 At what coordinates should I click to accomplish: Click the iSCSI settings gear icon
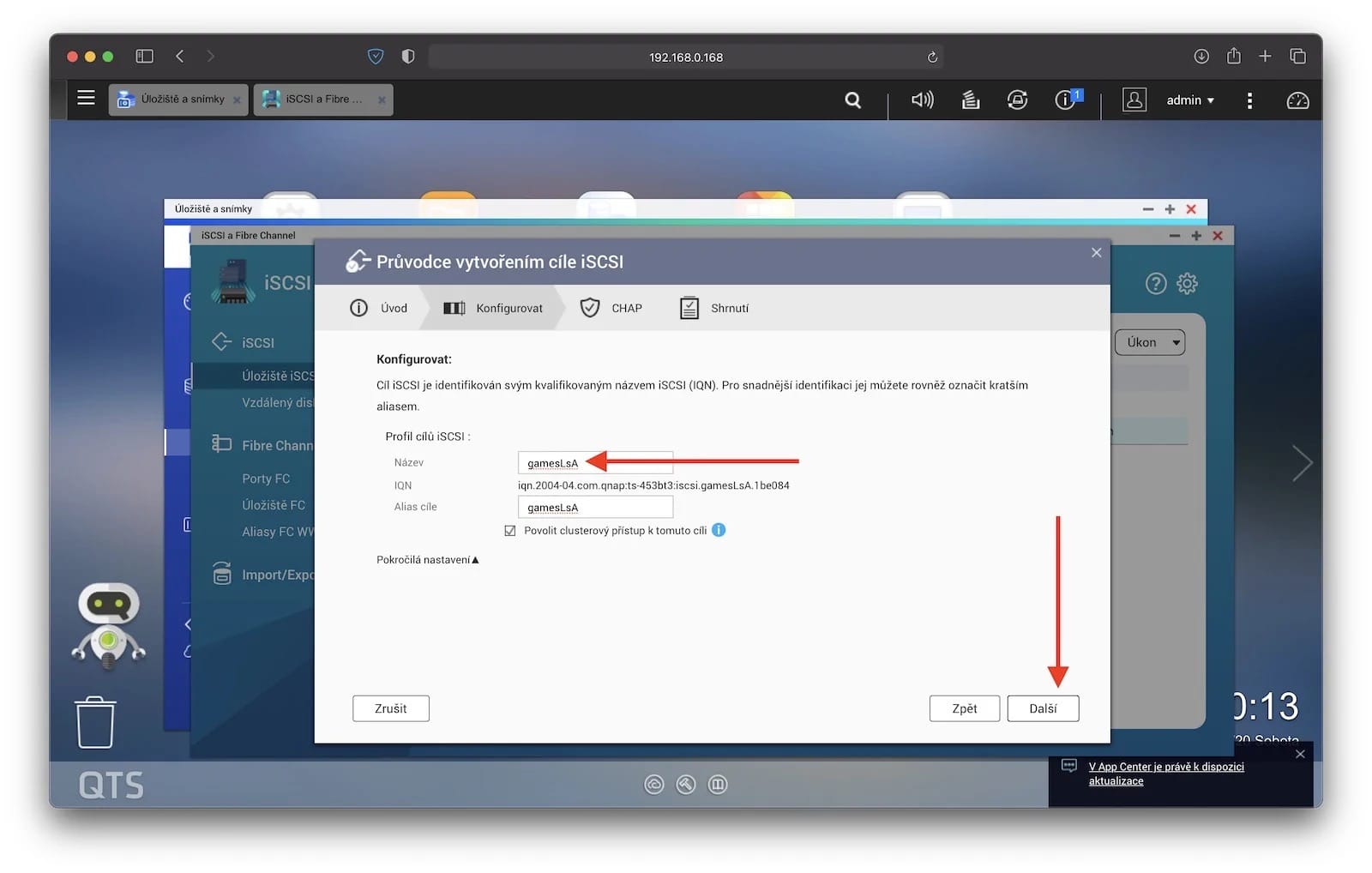(x=1187, y=284)
